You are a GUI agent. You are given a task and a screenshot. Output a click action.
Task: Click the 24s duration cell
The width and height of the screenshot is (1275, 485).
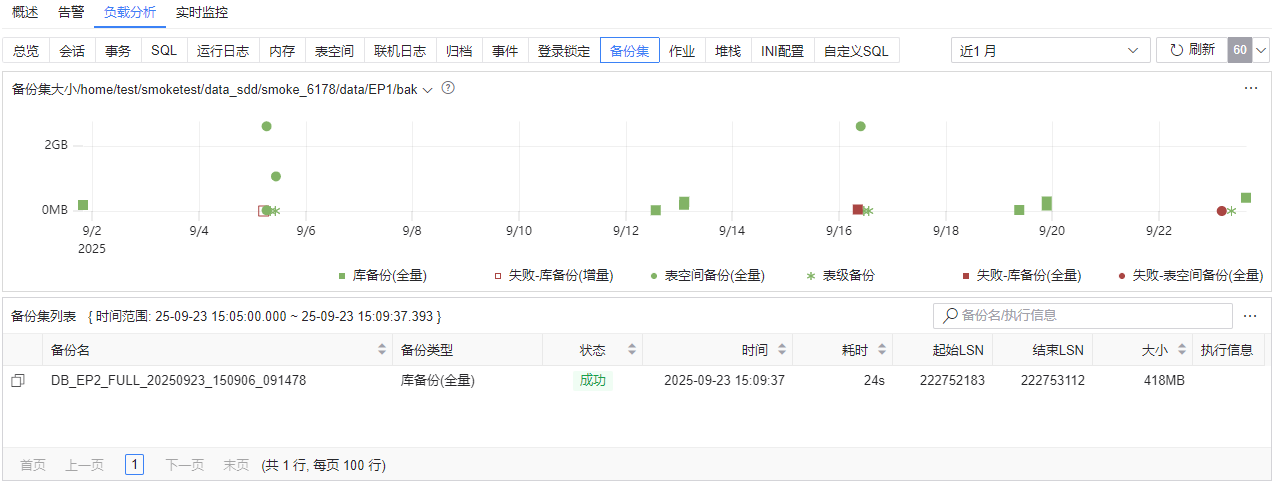point(874,381)
